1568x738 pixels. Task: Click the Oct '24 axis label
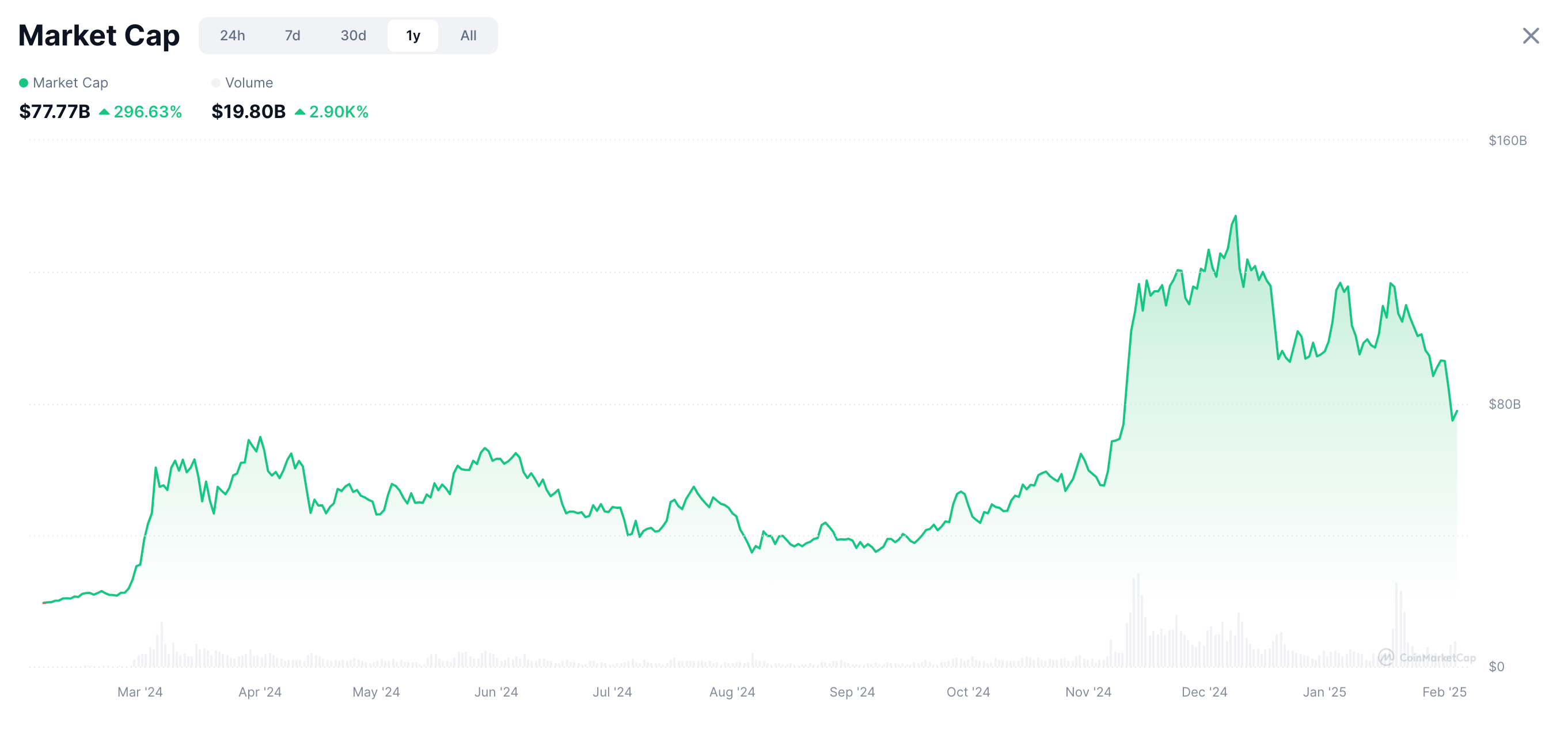[969, 692]
